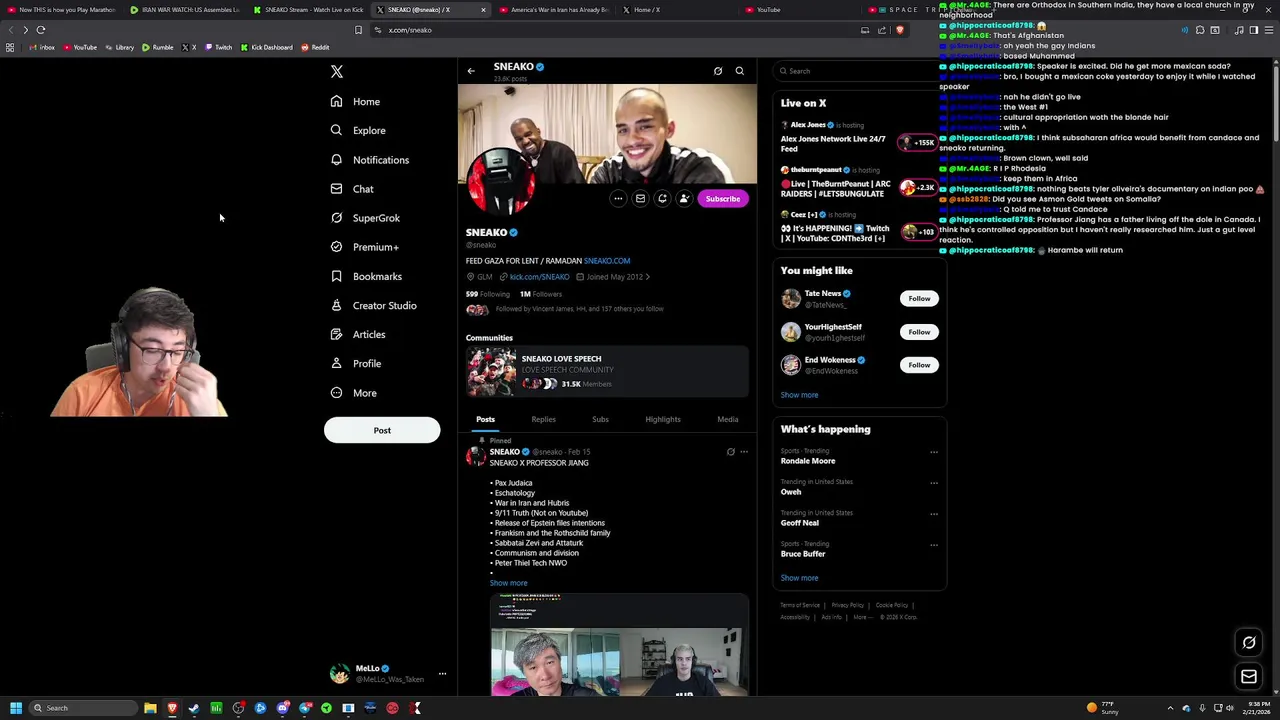Switch to the Highlights tab
The width and height of the screenshot is (1280, 720).
click(663, 420)
